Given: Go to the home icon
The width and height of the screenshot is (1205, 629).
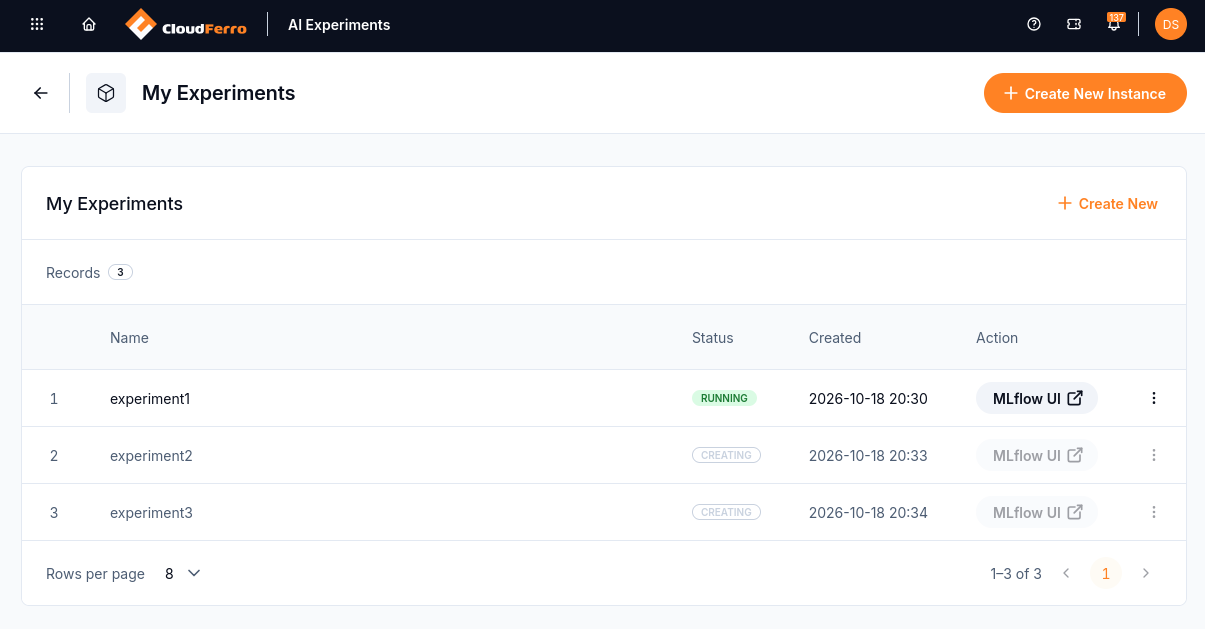Looking at the screenshot, I should point(89,25).
